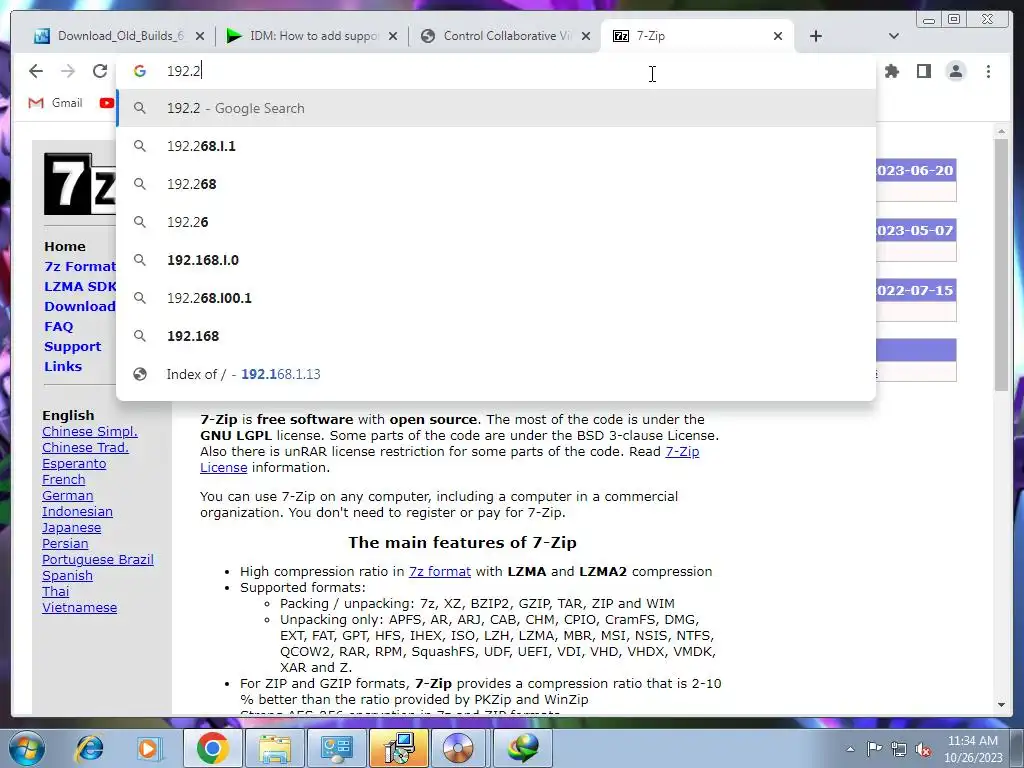Viewport: 1024px width, 768px height.
Task: Click the Chrome taskbar icon
Action: pyautogui.click(x=212, y=748)
